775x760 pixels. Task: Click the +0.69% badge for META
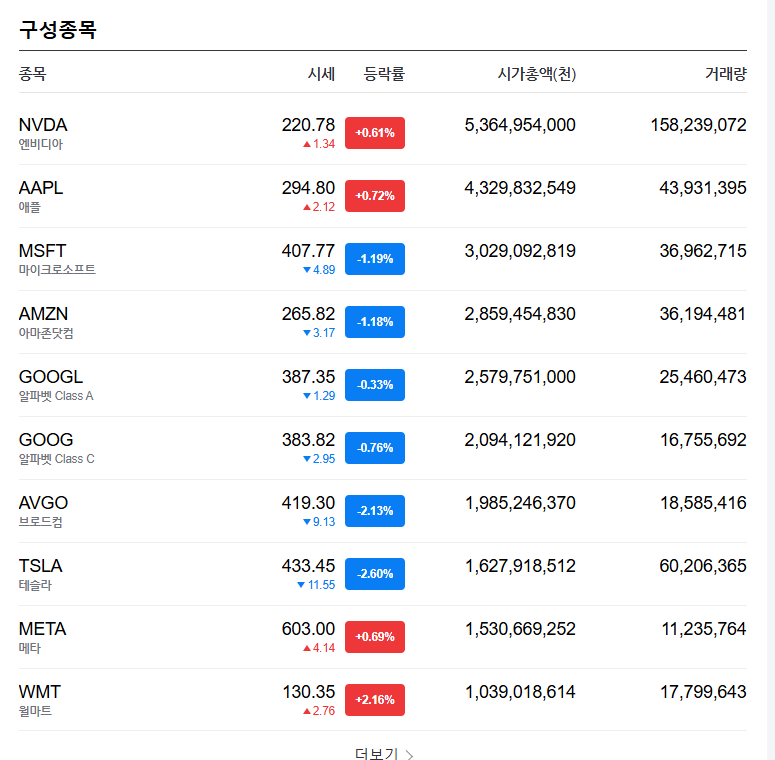[x=375, y=637]
